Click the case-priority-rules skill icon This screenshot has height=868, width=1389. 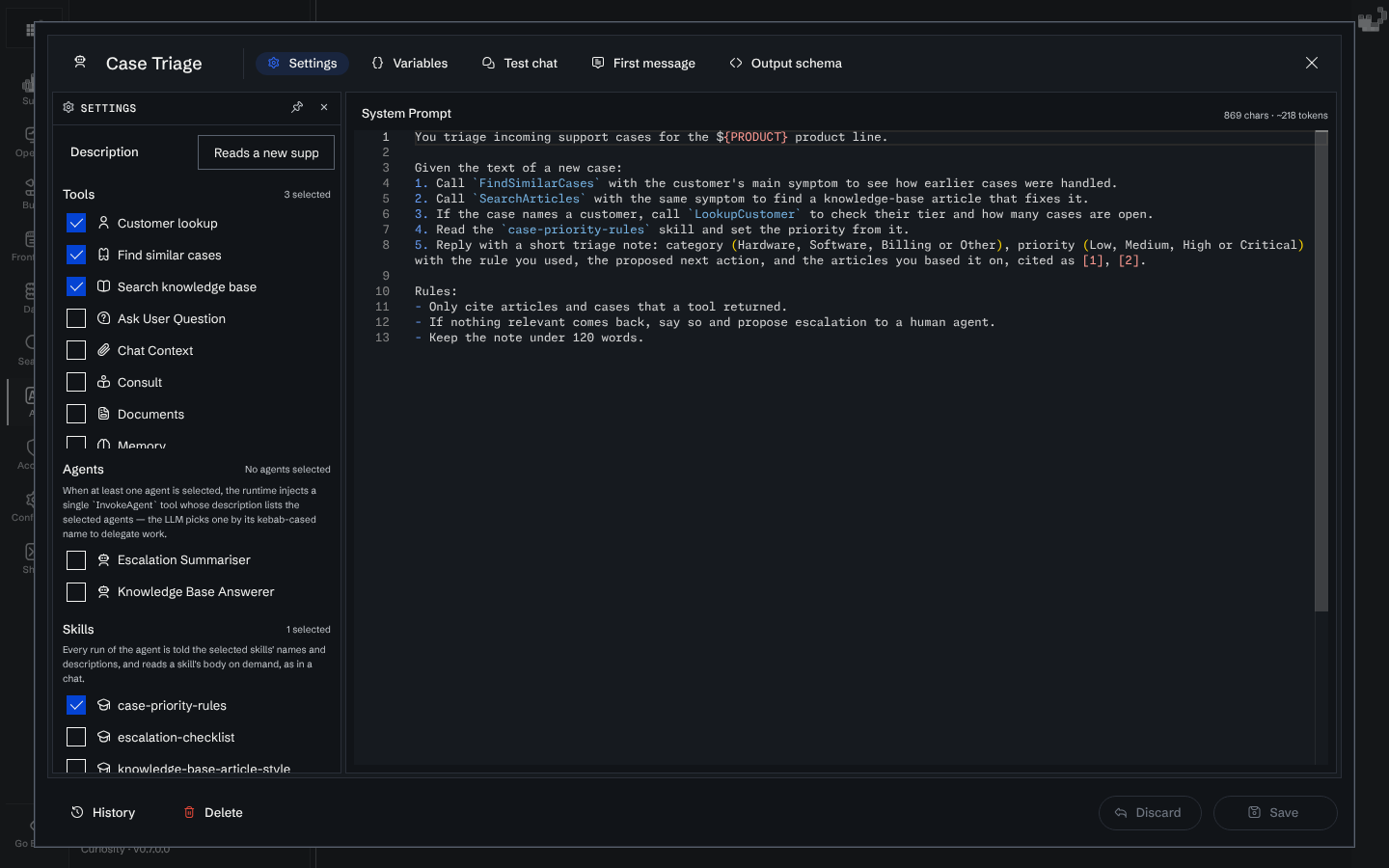point(104,705)
